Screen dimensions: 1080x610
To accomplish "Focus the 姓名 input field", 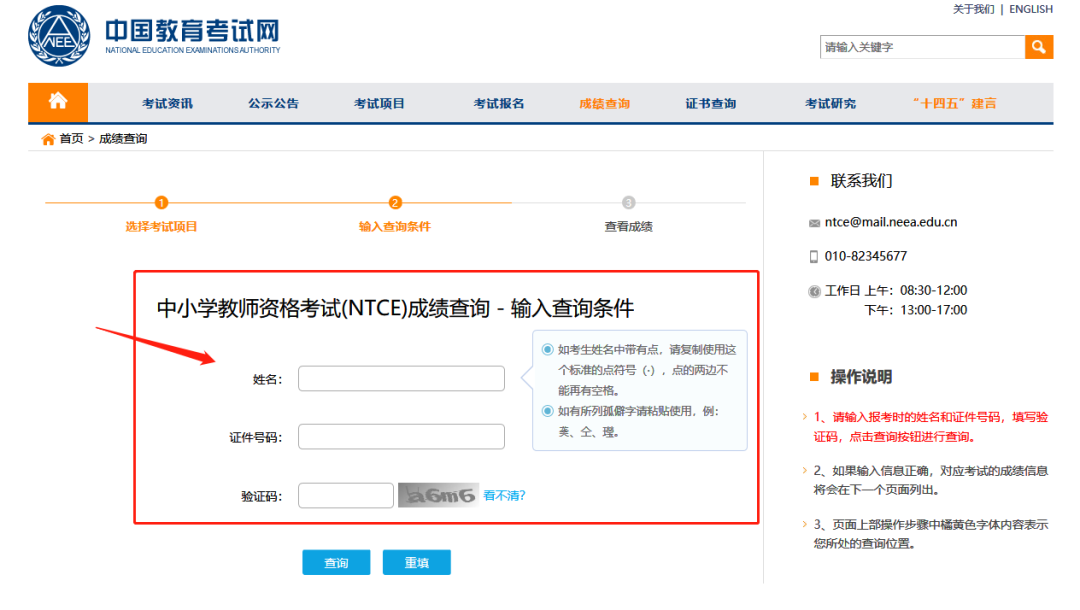I will pyautogui.click(x=401, y=379).
